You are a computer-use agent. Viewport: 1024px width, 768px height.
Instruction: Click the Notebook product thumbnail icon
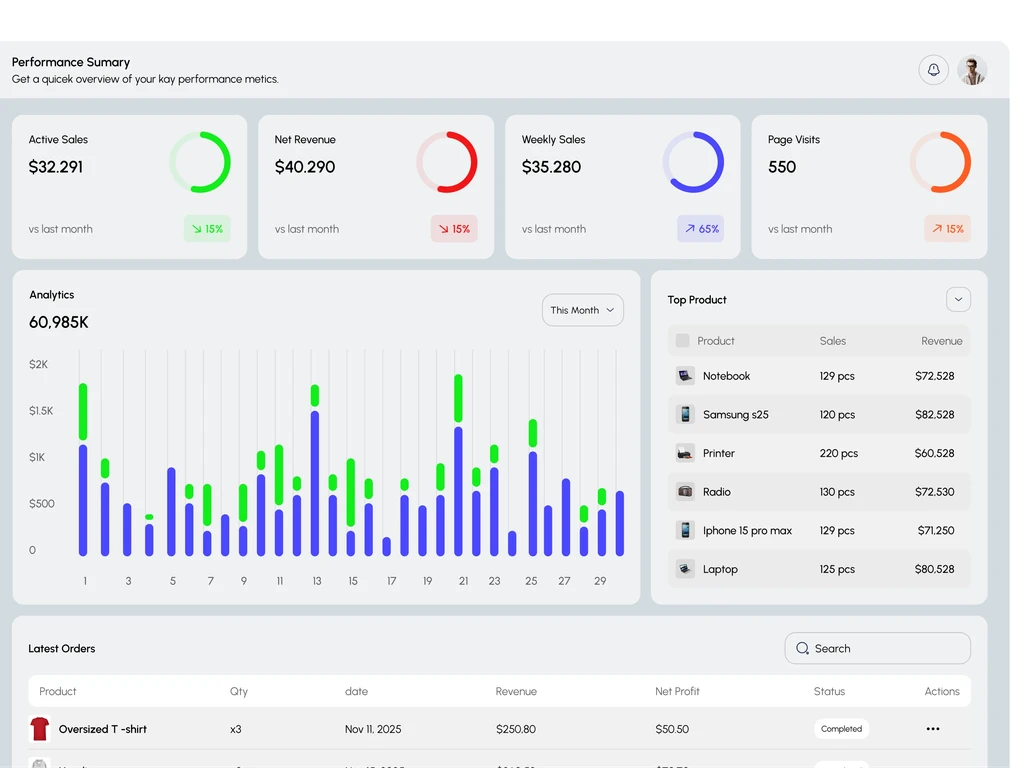coord(684,376)
